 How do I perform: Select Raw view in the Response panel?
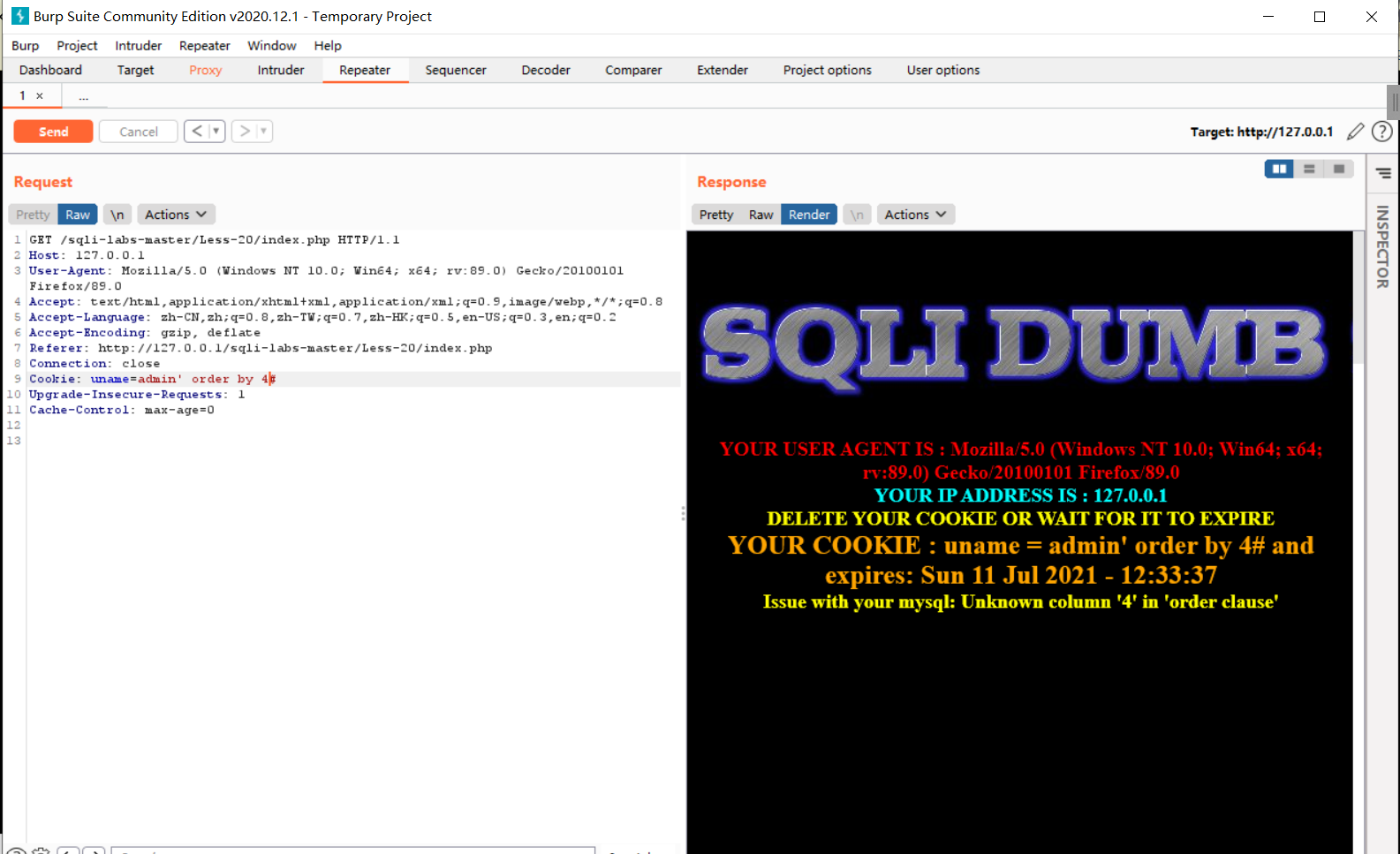[x=761, y=215]
